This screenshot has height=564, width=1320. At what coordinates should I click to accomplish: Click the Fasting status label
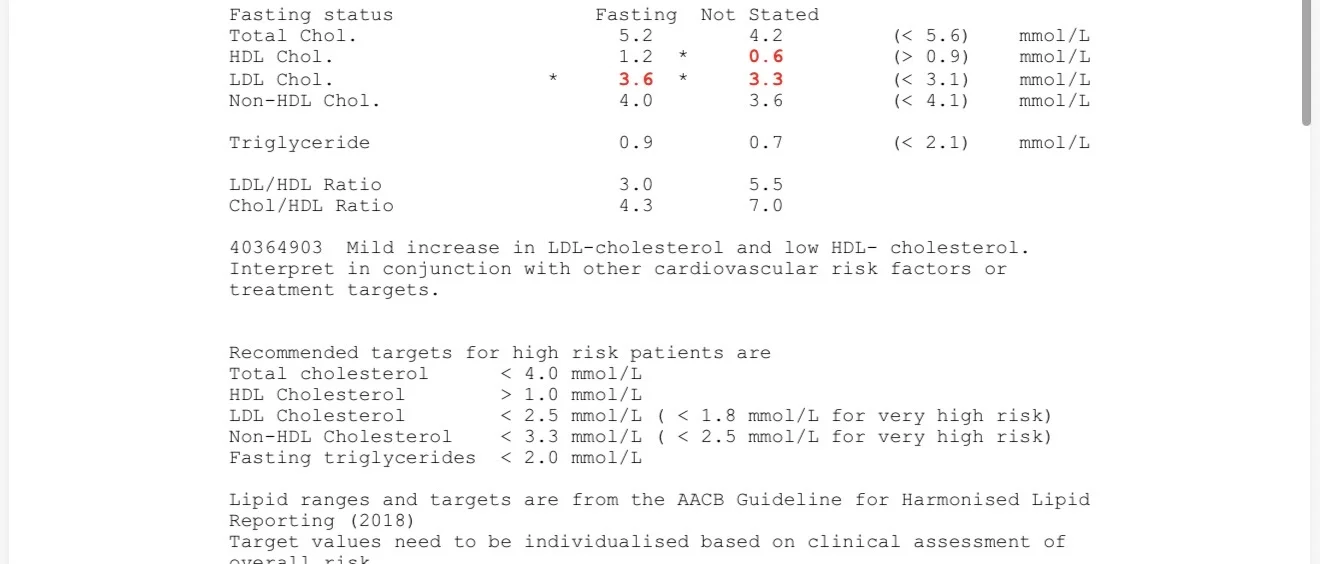(311, 15)
